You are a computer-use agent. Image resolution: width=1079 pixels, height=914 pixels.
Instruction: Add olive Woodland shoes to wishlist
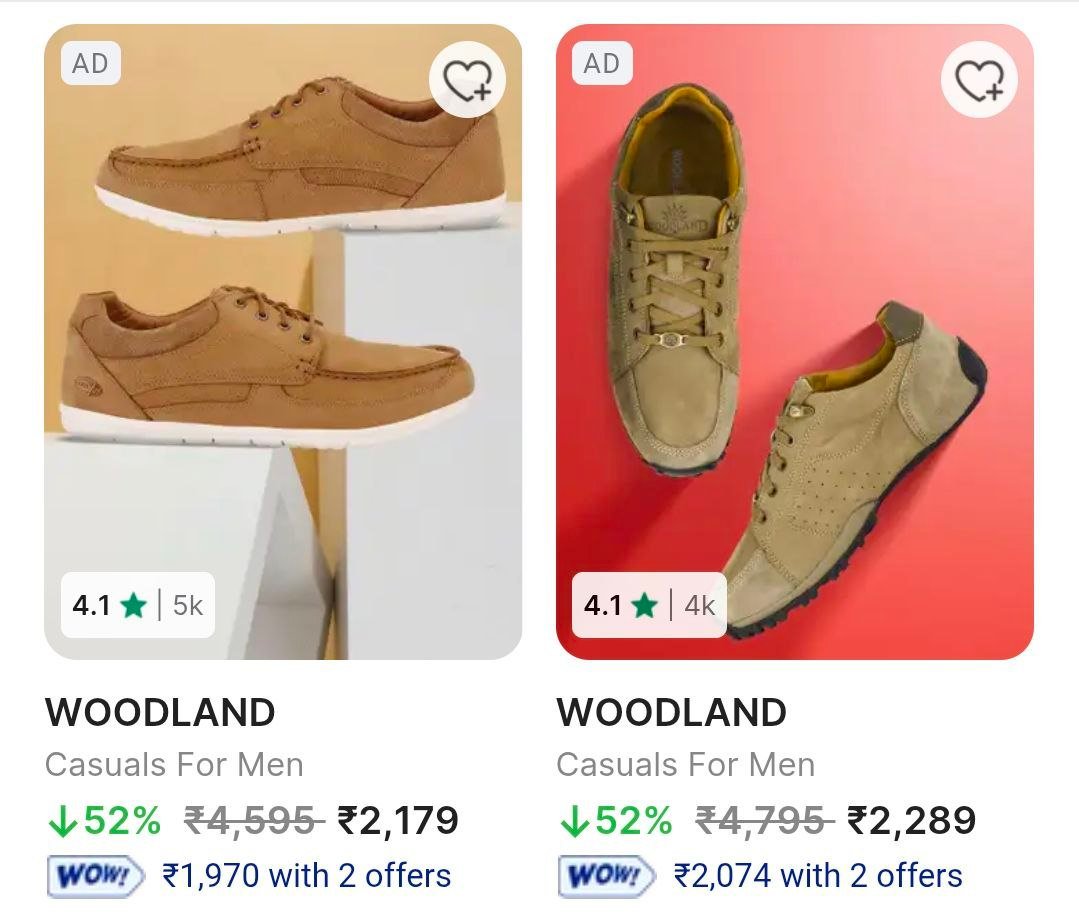click(979, 80)
